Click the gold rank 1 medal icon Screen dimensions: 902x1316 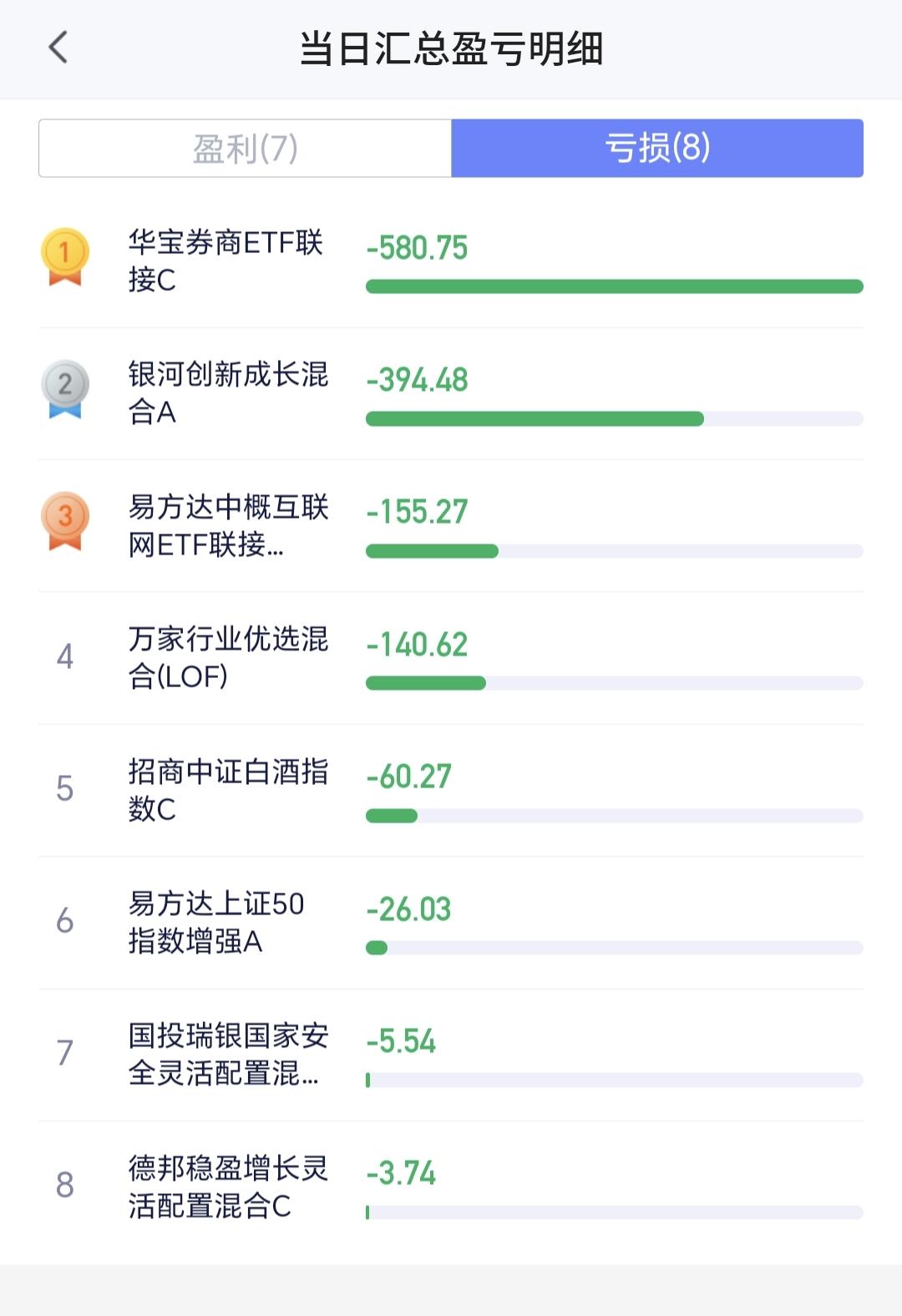[65, 257]
